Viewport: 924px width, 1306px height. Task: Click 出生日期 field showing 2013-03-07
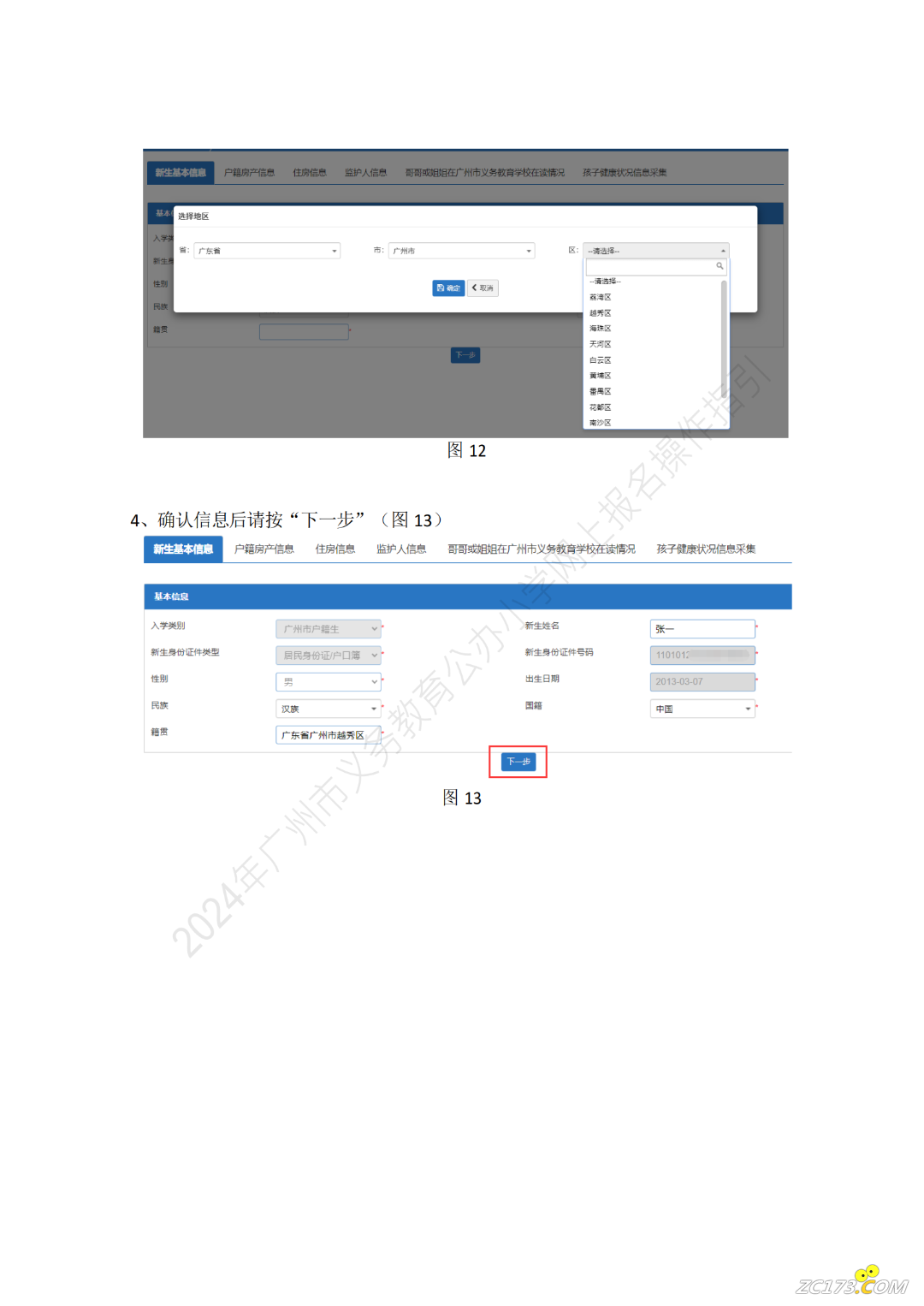pyautogui.click(x=702, y=682)
